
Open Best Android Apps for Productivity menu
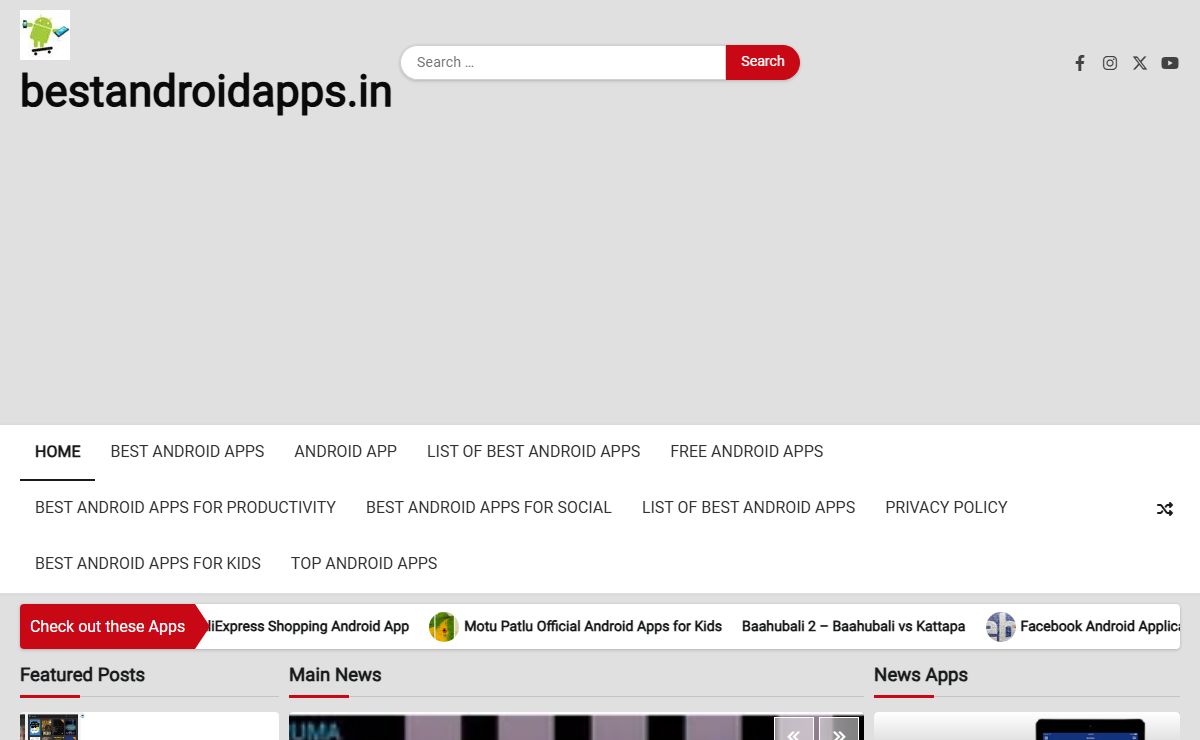click(x=185, y=508)
